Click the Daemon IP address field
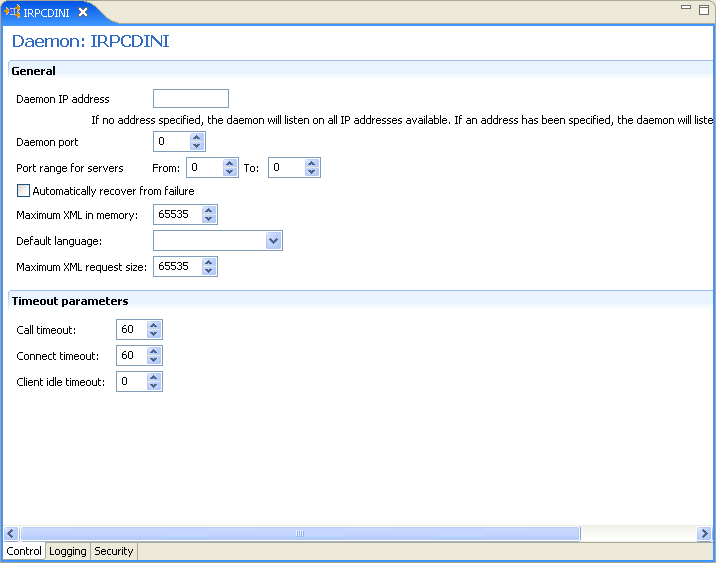 pyautogui.click(x=191, y=99)
